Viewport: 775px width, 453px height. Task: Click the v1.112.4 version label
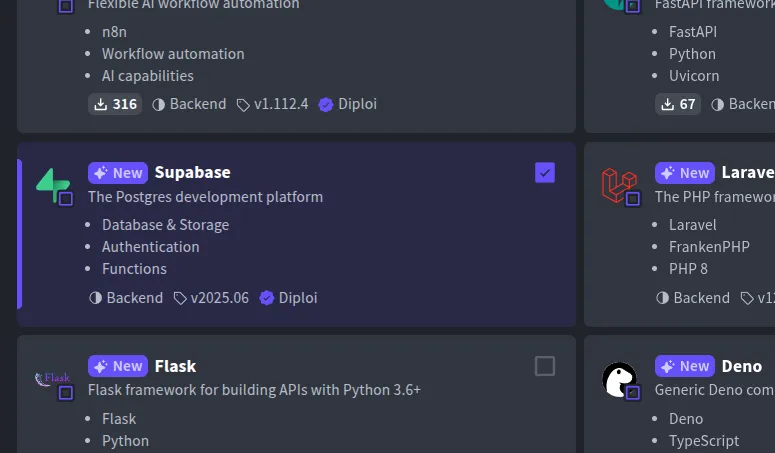click(281, 104)
